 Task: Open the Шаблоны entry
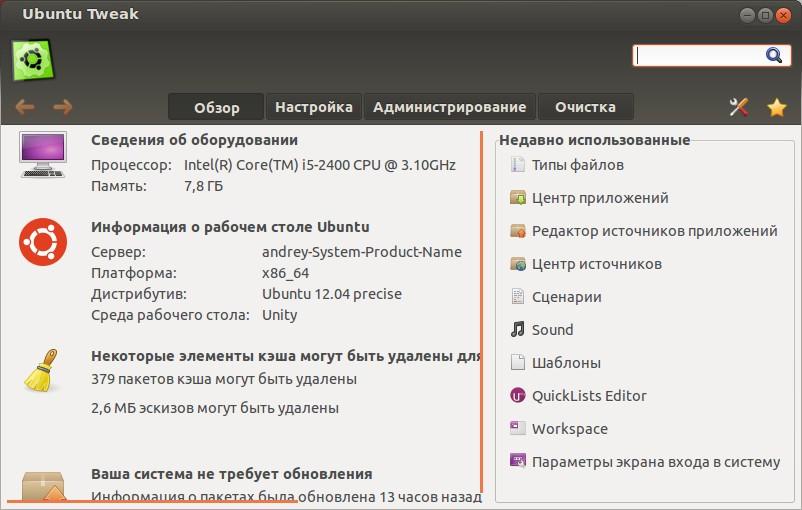[x=566, y=363]
